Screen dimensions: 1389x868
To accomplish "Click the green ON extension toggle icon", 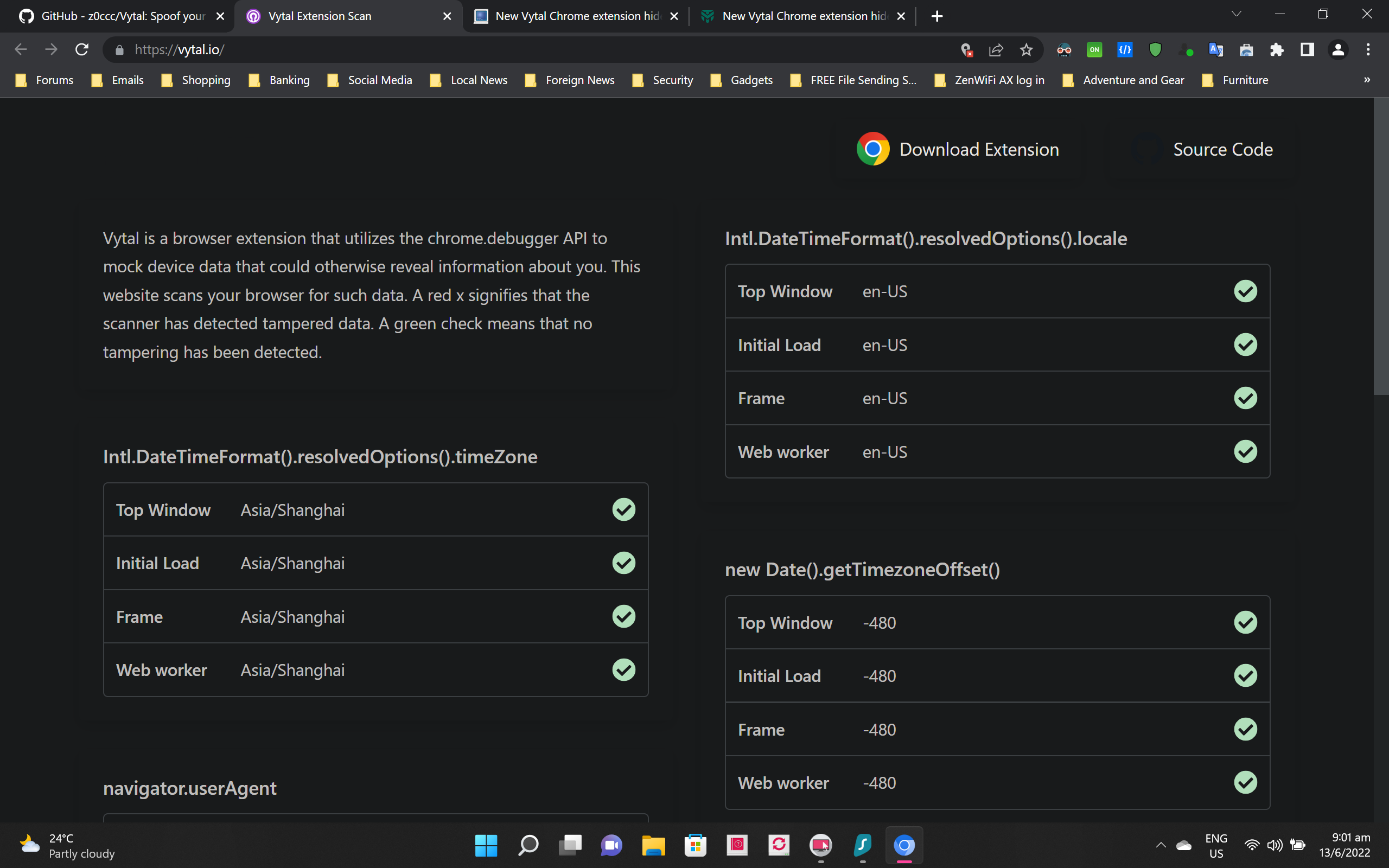I will [1094, 50].
